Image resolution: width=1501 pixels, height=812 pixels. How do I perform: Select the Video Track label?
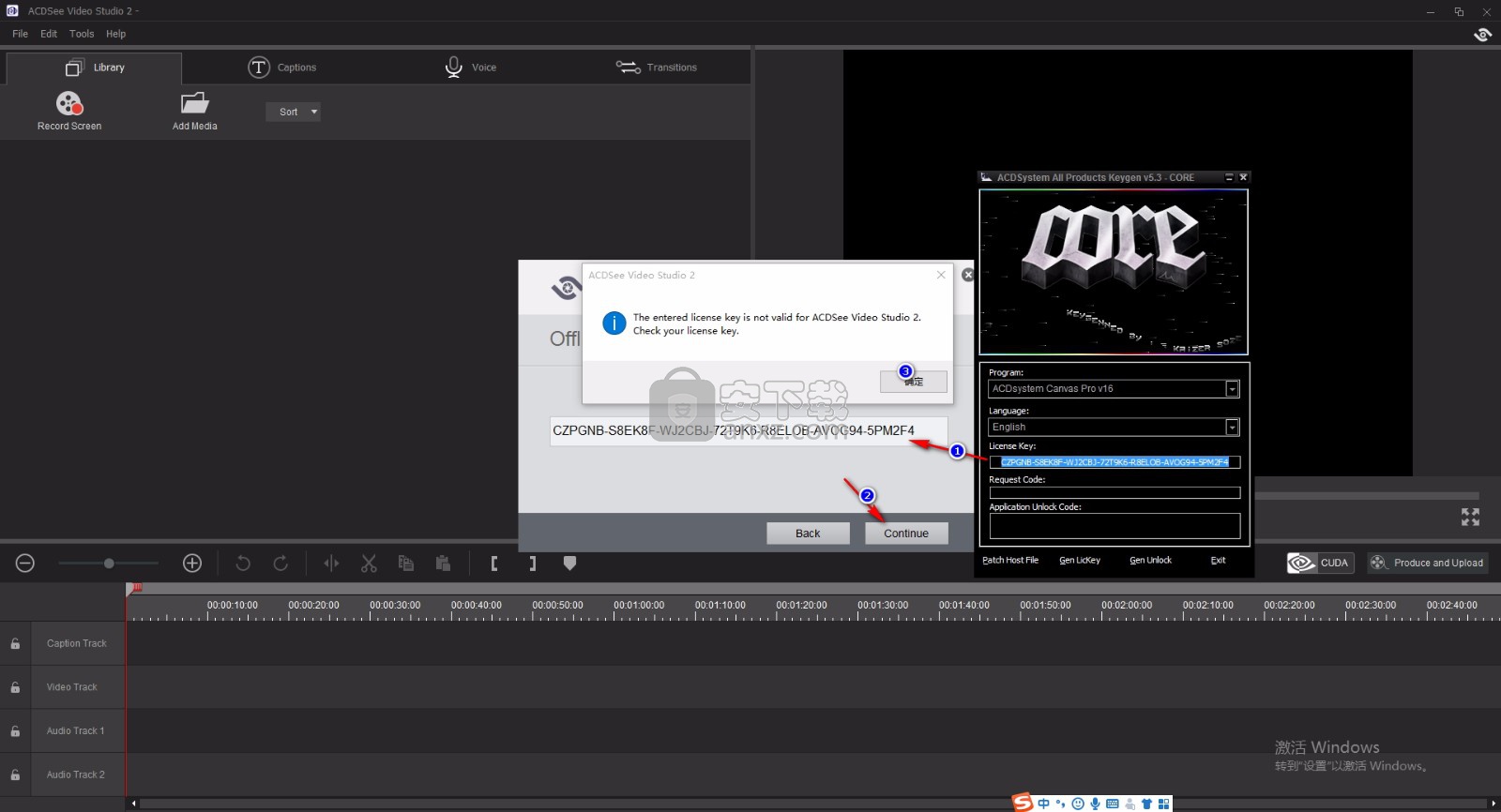pyautogui.click(x=72, y=687)
